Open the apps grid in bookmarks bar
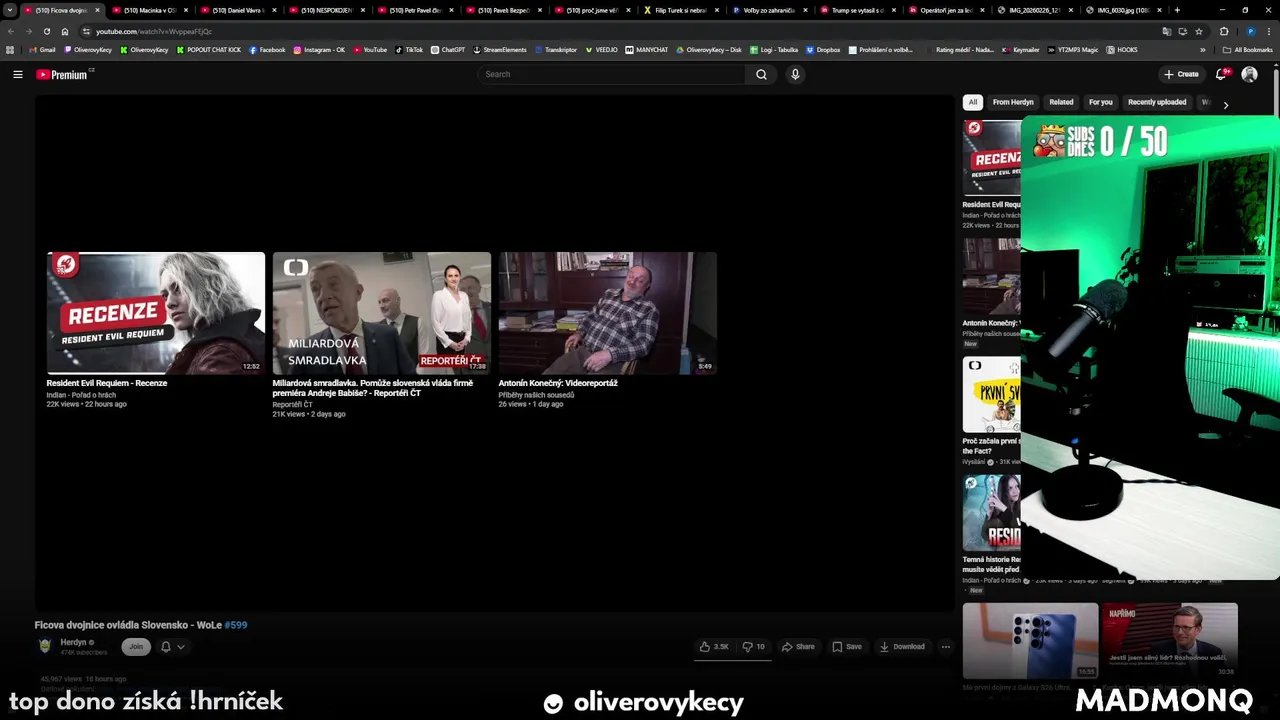Image resolution: width=1280 pixels, height=720 pixels. [x=10, y=49]
